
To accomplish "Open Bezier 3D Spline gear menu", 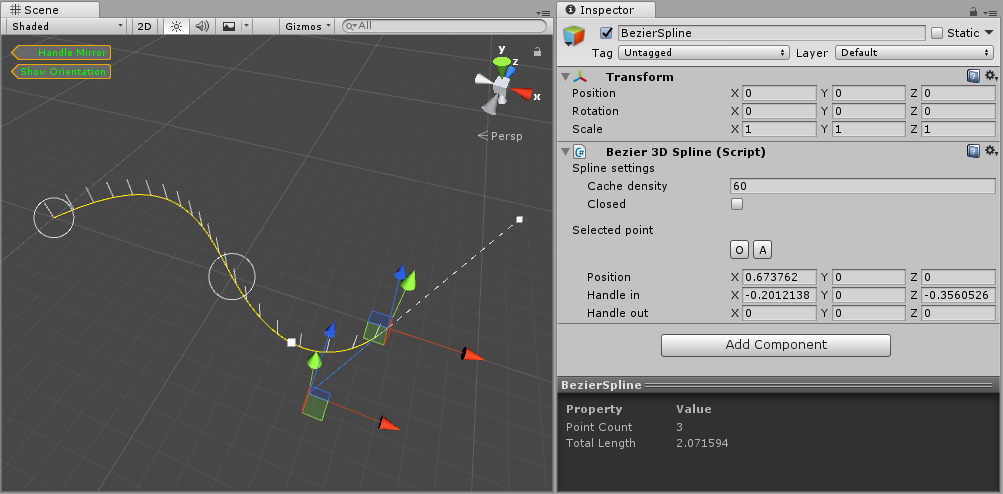I will coord(990,151).
